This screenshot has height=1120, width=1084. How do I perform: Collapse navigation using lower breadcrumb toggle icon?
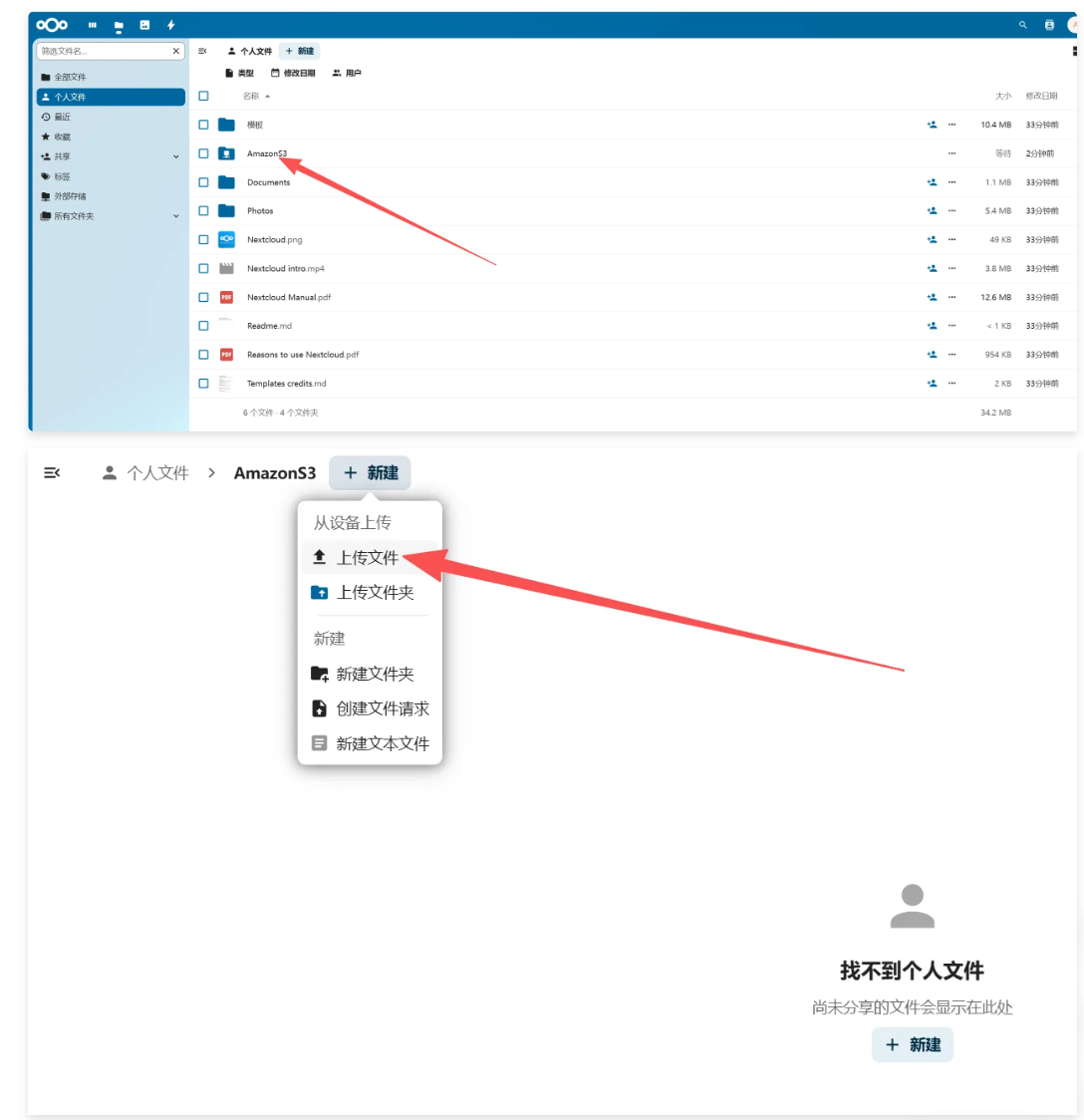(x=52, y=473)
